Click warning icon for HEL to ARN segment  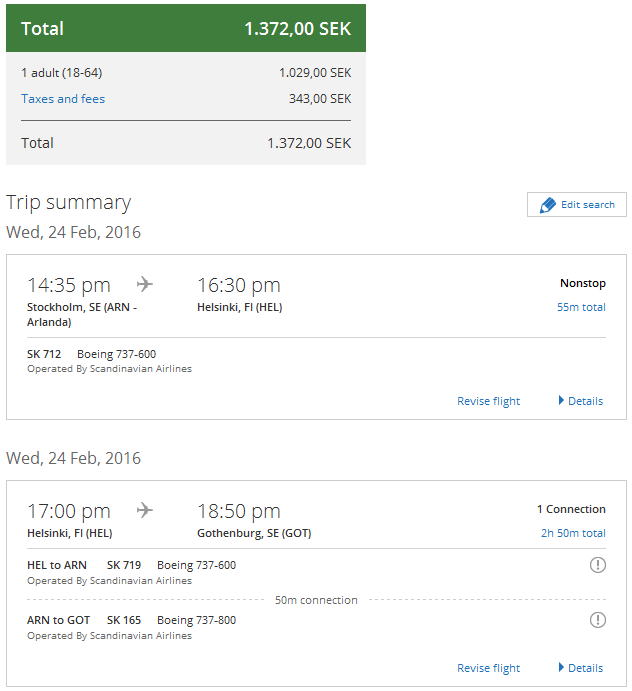[598, 565]
